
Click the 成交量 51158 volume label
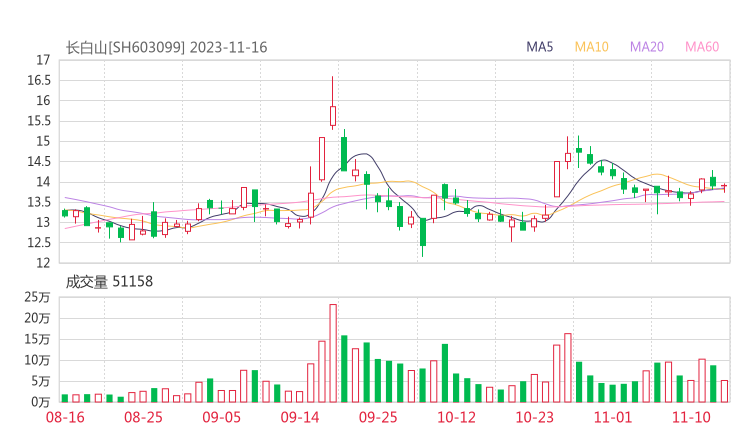point(109,282)
